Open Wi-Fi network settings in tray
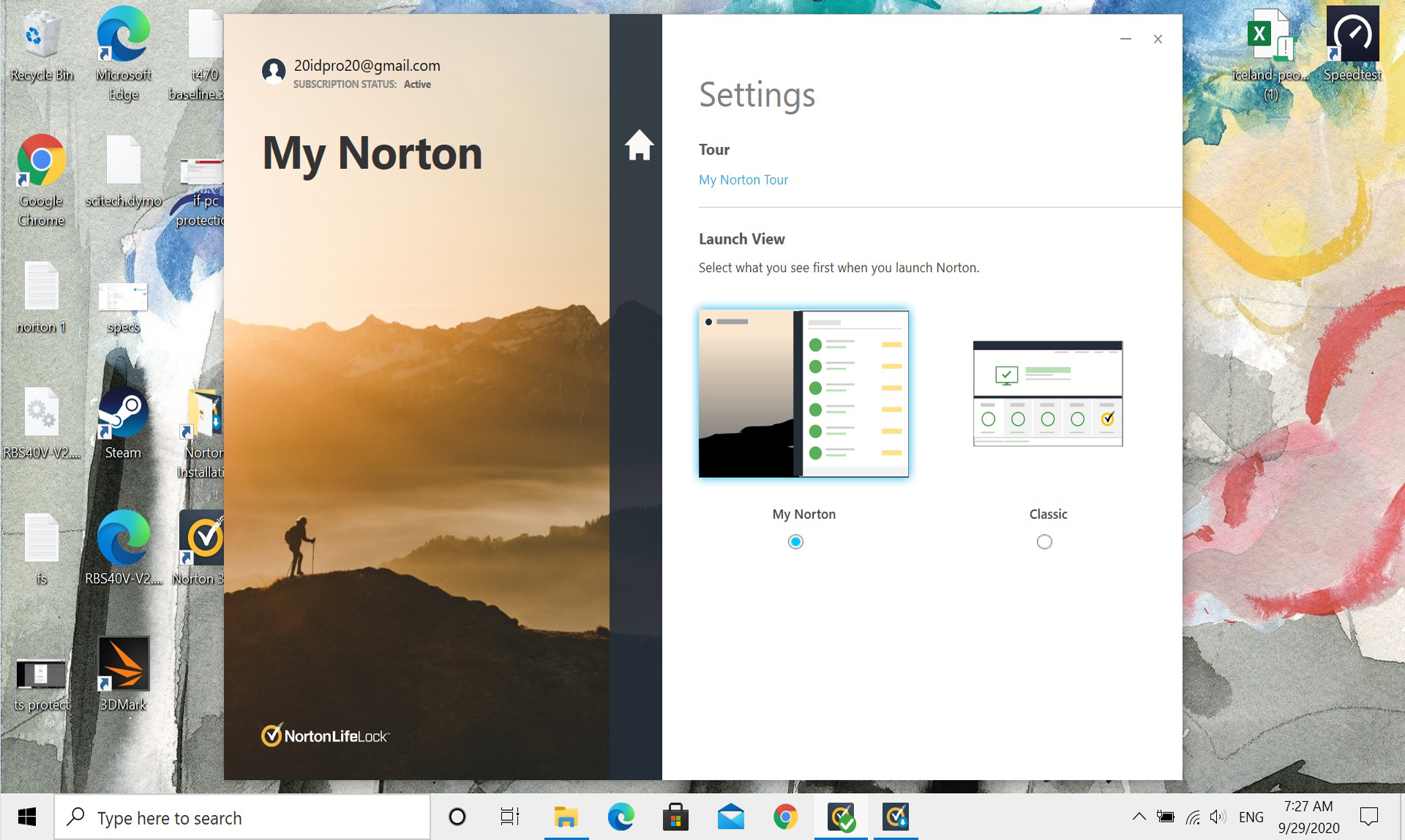Viewport: 1405px width, 840px height. click(x=1193, y=817)
